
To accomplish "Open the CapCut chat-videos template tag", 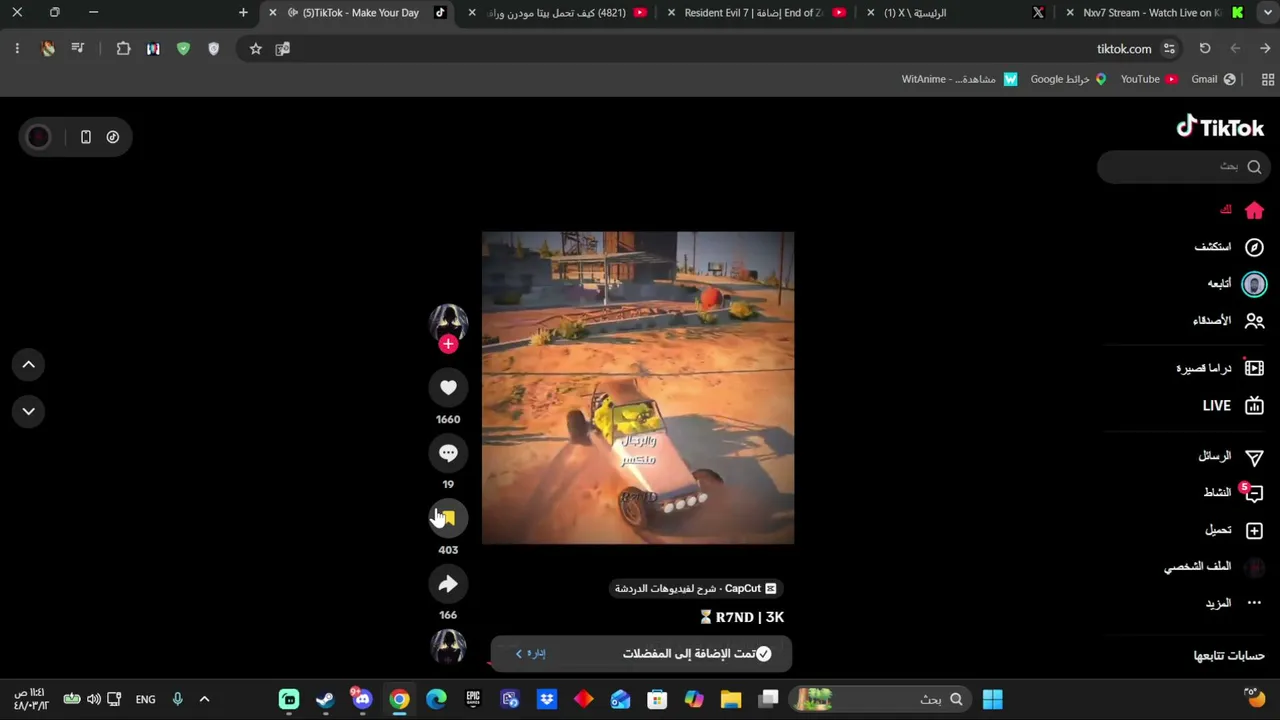I will click(696, 589).
